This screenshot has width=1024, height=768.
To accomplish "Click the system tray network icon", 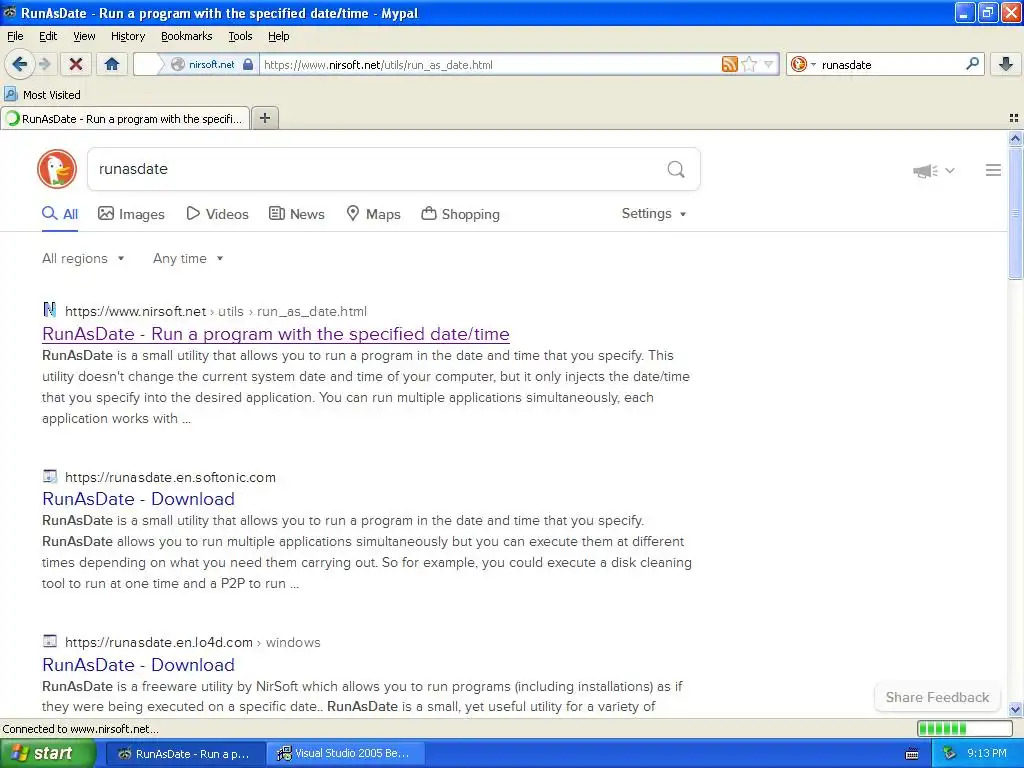I will coord(950,754).
